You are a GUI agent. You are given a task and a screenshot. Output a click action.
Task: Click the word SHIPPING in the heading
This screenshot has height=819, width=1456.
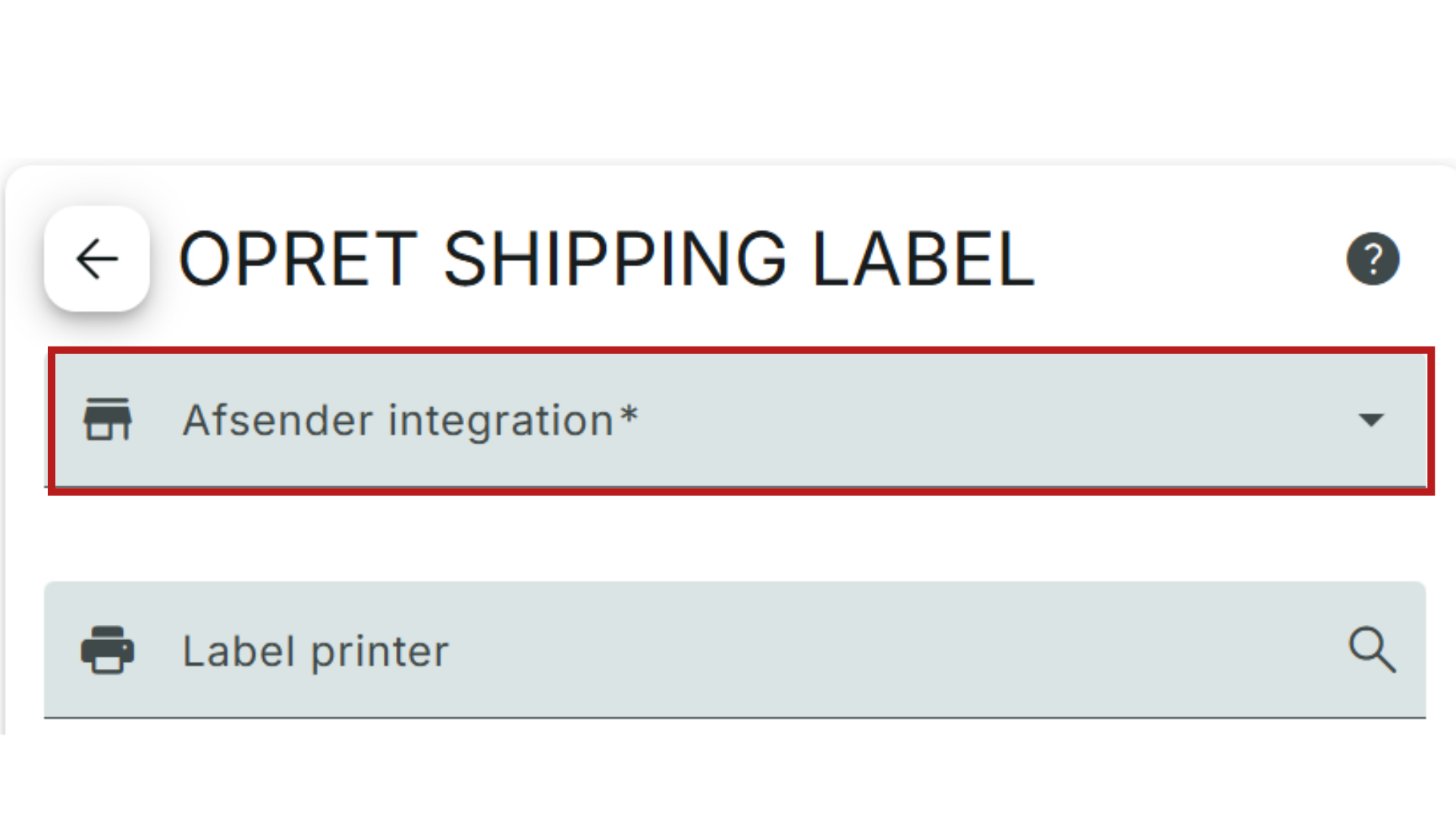pos(615,259)
